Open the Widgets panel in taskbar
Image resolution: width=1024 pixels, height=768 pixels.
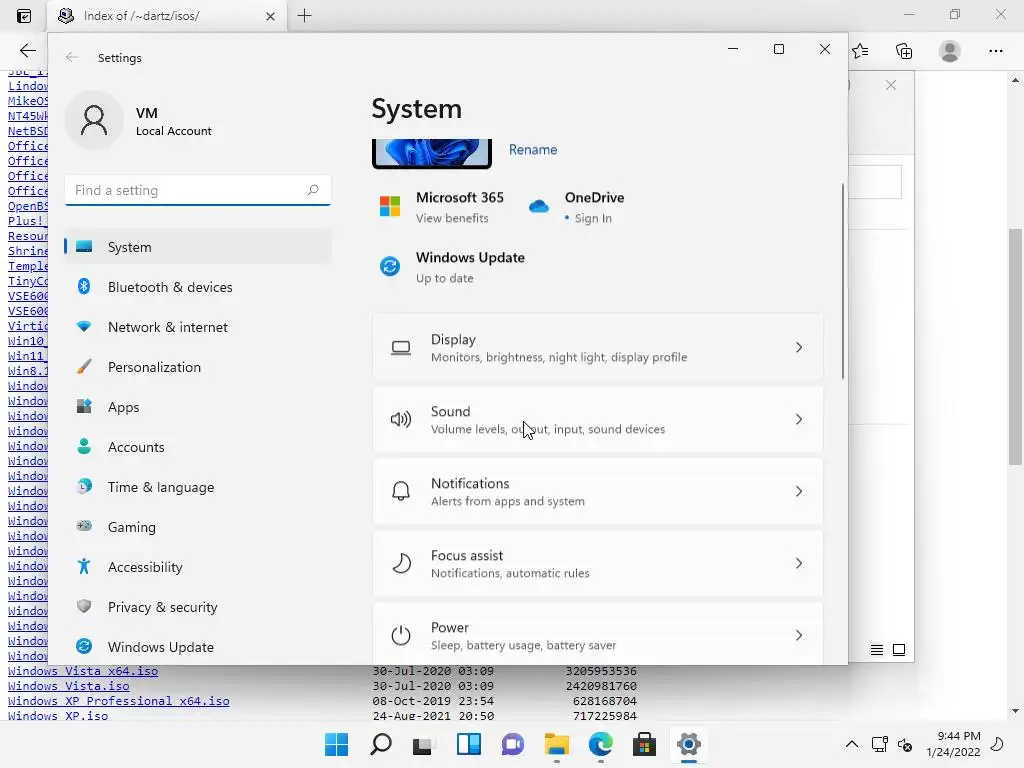tap(469, 744)
